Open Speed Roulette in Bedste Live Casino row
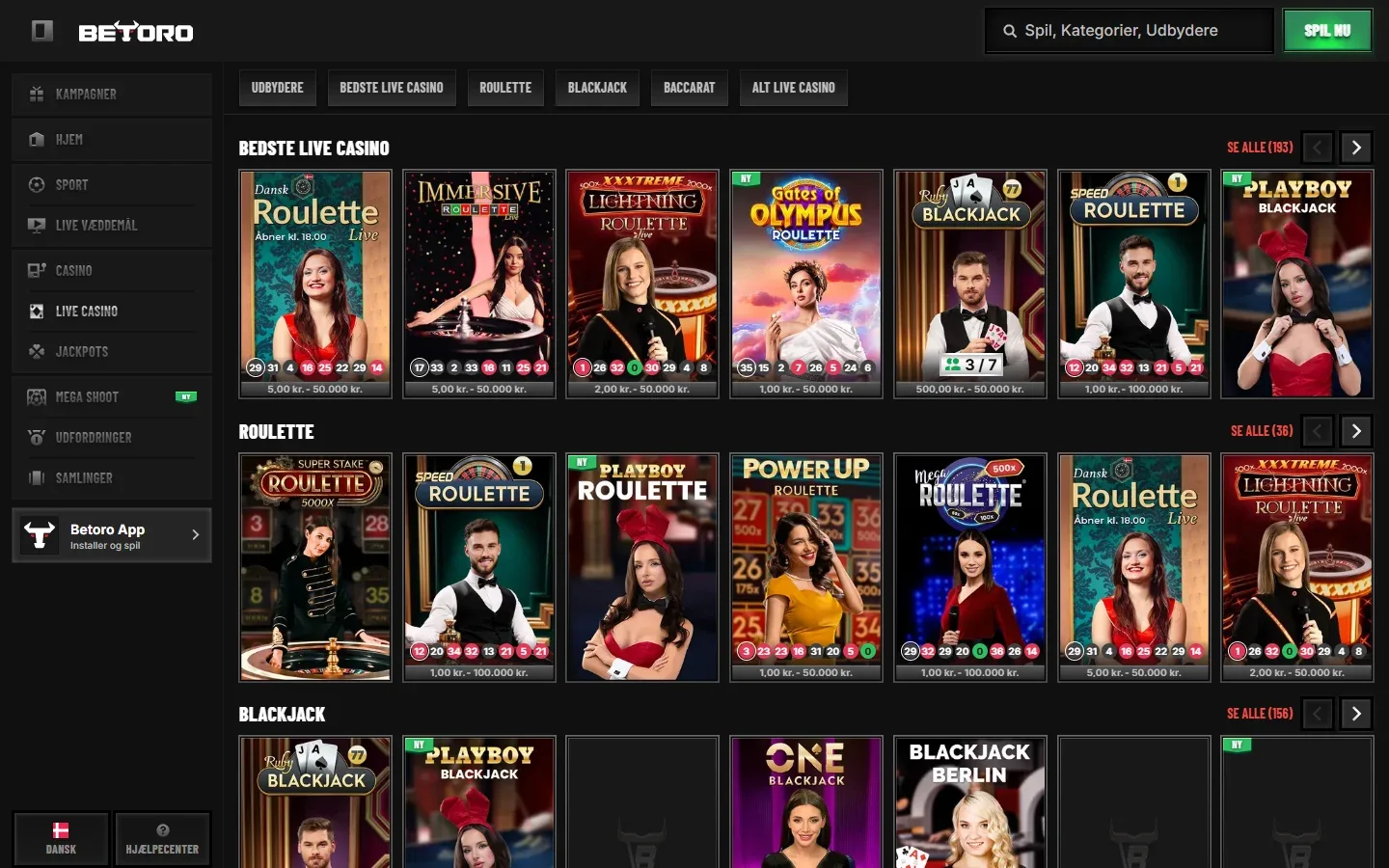Screen dimensions: 1389x868 click(1134, 285)
